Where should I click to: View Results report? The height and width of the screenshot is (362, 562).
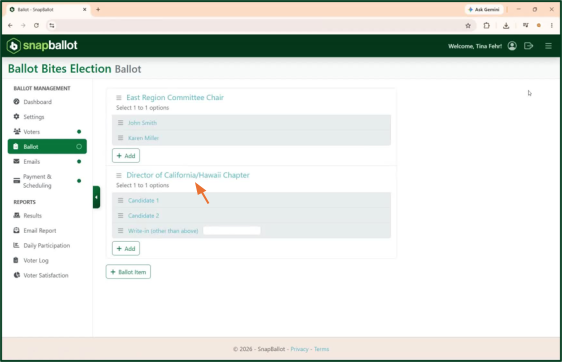point(32,215)
